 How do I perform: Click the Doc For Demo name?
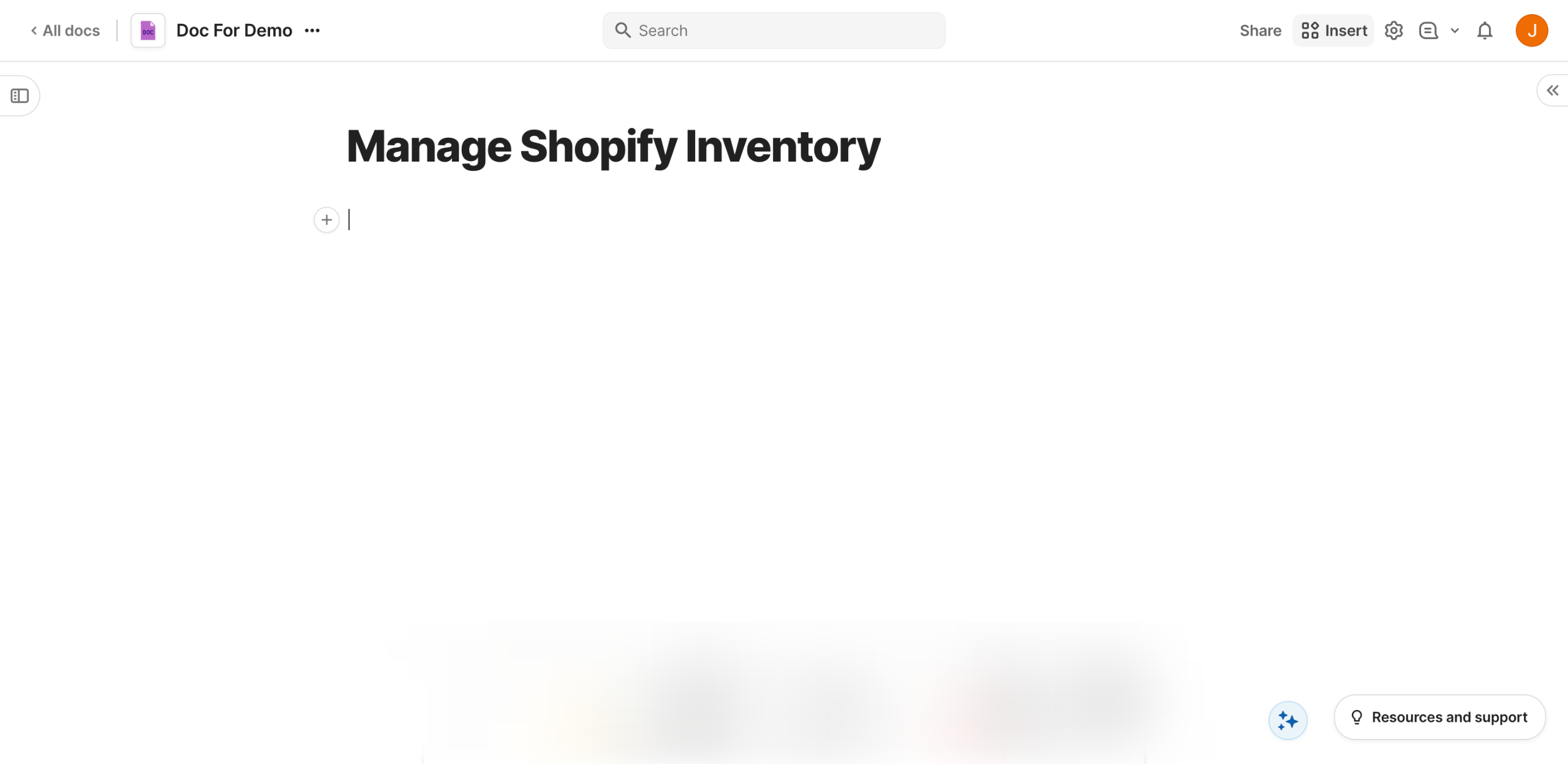(234, 31)
